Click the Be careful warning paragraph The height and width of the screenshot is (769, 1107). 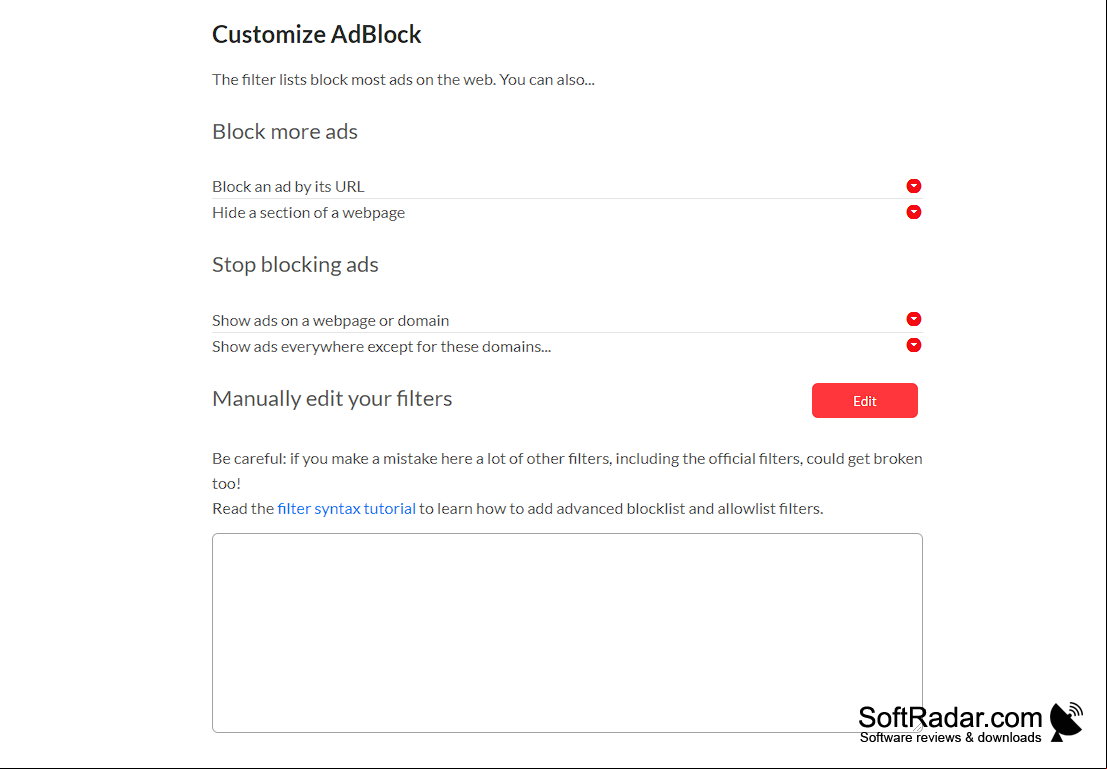567,471
